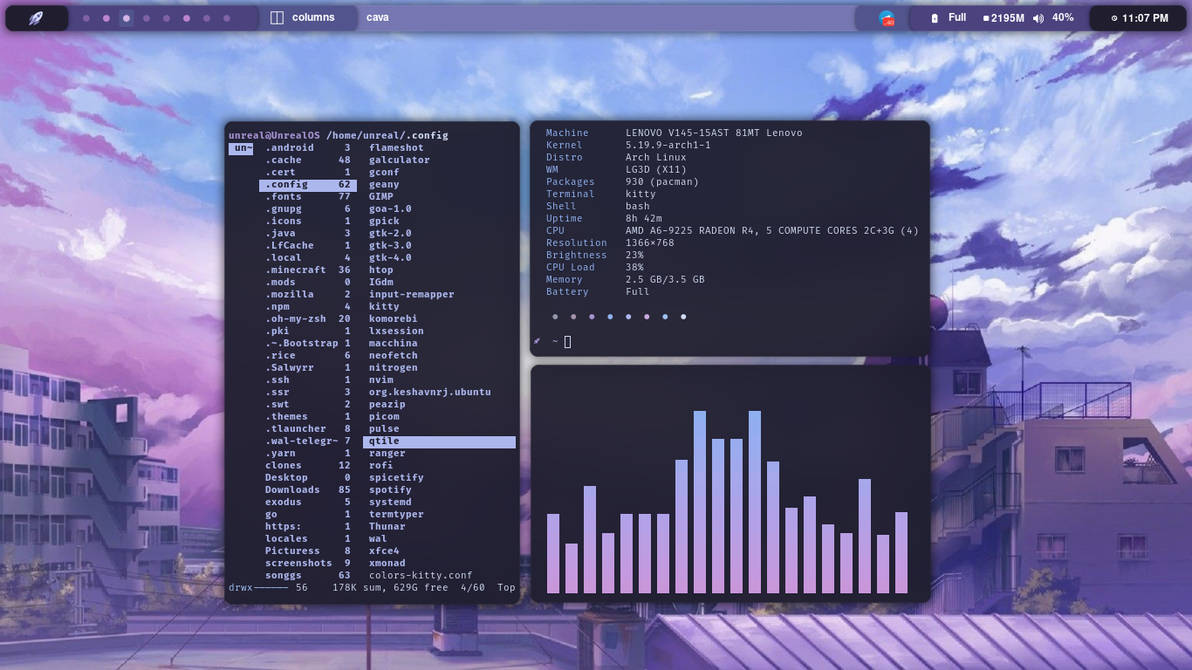Open the nvim folder in ranger
1192x670 pixels.
pyautogui.click(x=381, y=379)
